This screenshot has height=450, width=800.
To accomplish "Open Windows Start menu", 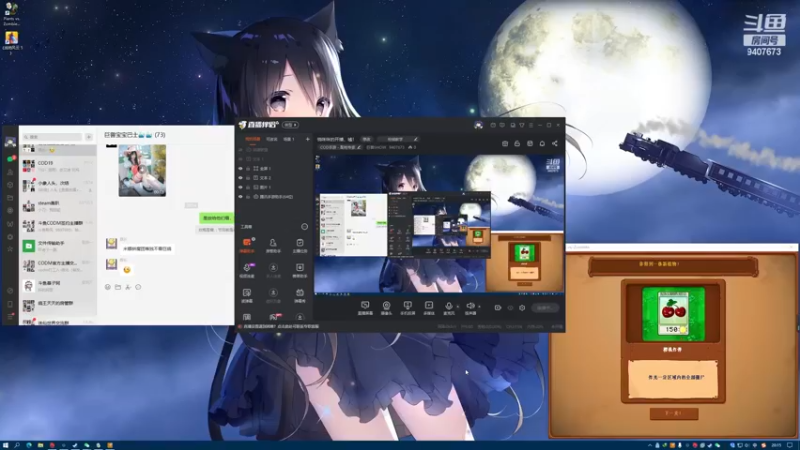I will pyautogui.click(x=6, y=445).
